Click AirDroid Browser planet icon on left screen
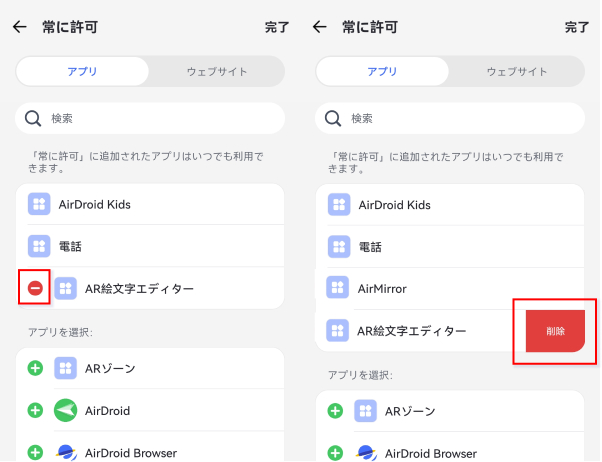 (66, 452)
